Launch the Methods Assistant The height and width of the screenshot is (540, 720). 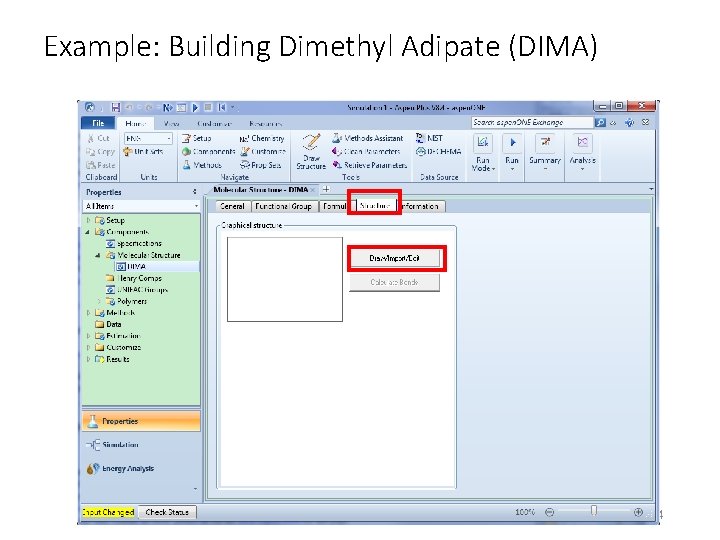[x=368, y=138]
